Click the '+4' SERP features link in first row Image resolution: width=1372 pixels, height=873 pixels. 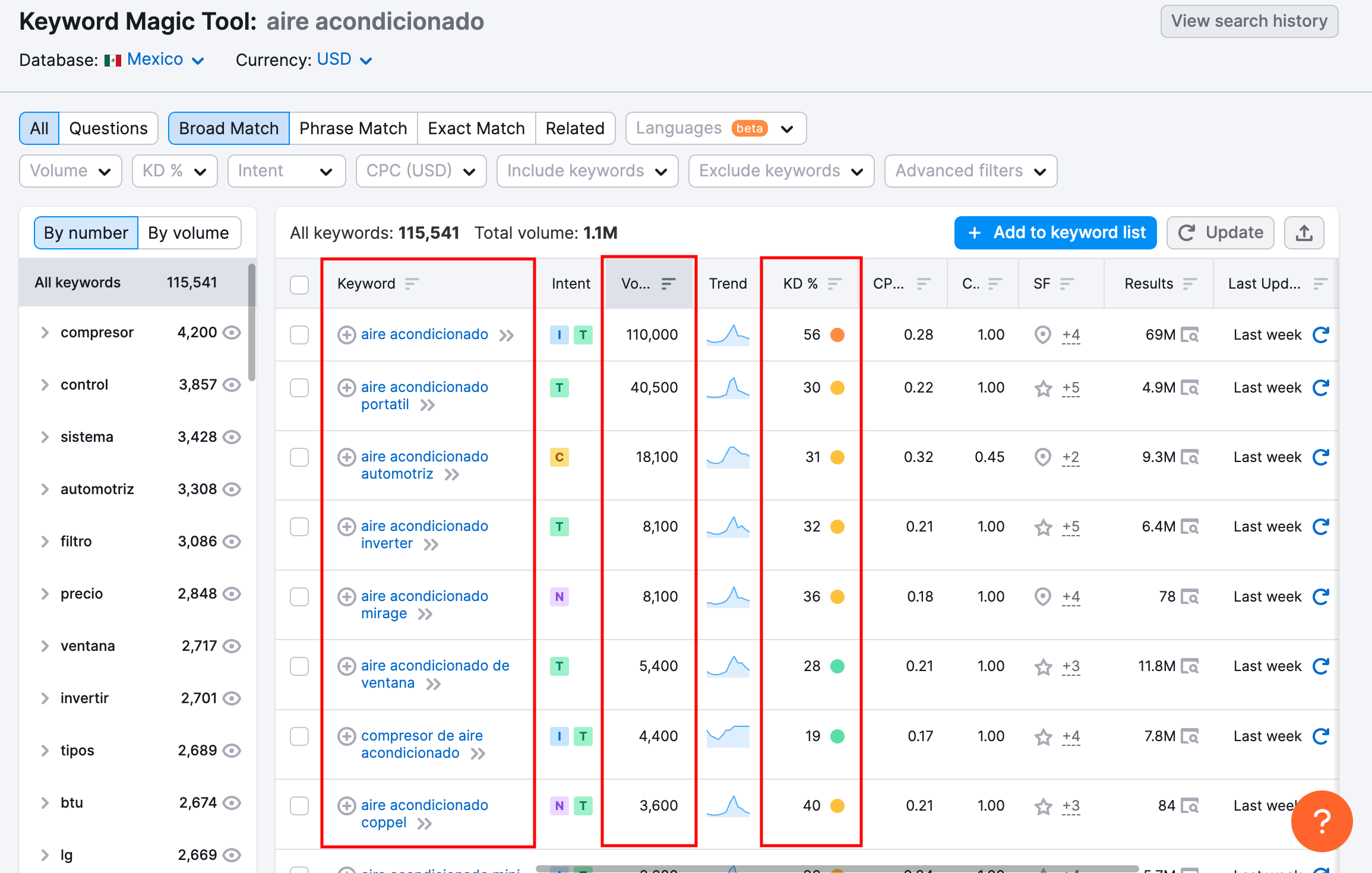(1071, 335)
